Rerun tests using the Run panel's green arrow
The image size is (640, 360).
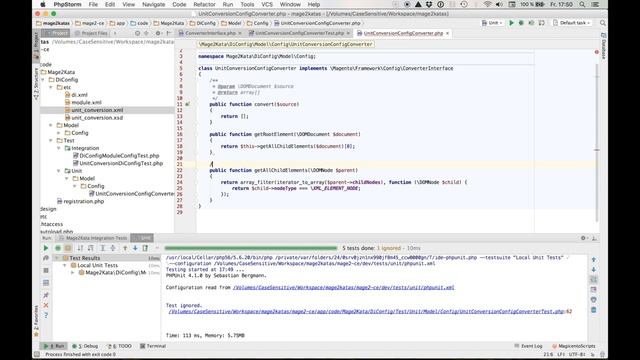click(46, 248)
